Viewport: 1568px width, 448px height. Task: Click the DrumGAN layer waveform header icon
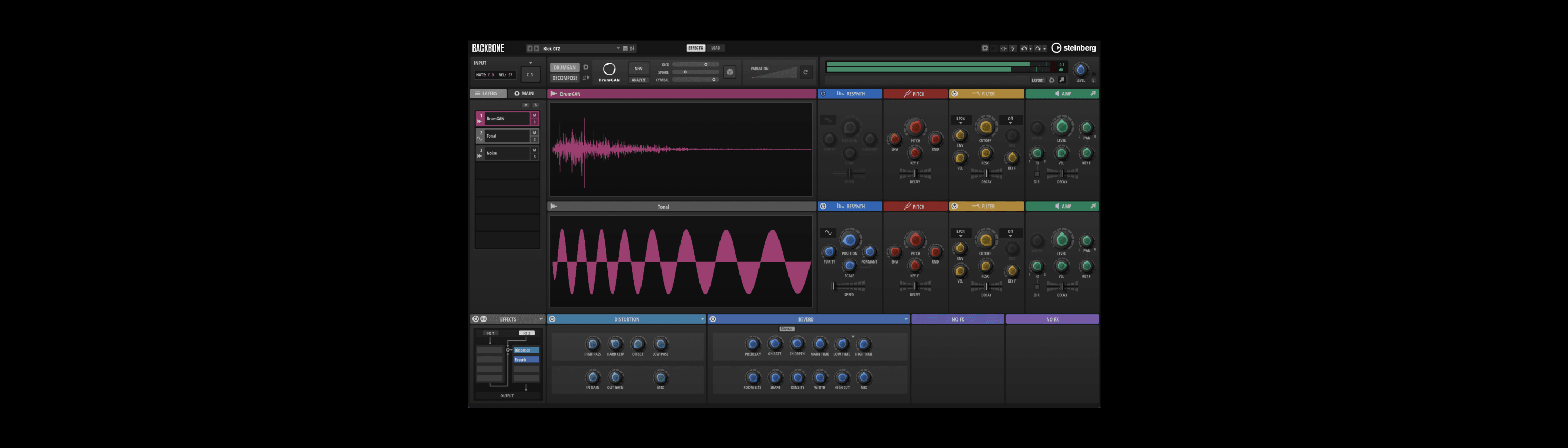pyautogui.click(x=554, y=94)
